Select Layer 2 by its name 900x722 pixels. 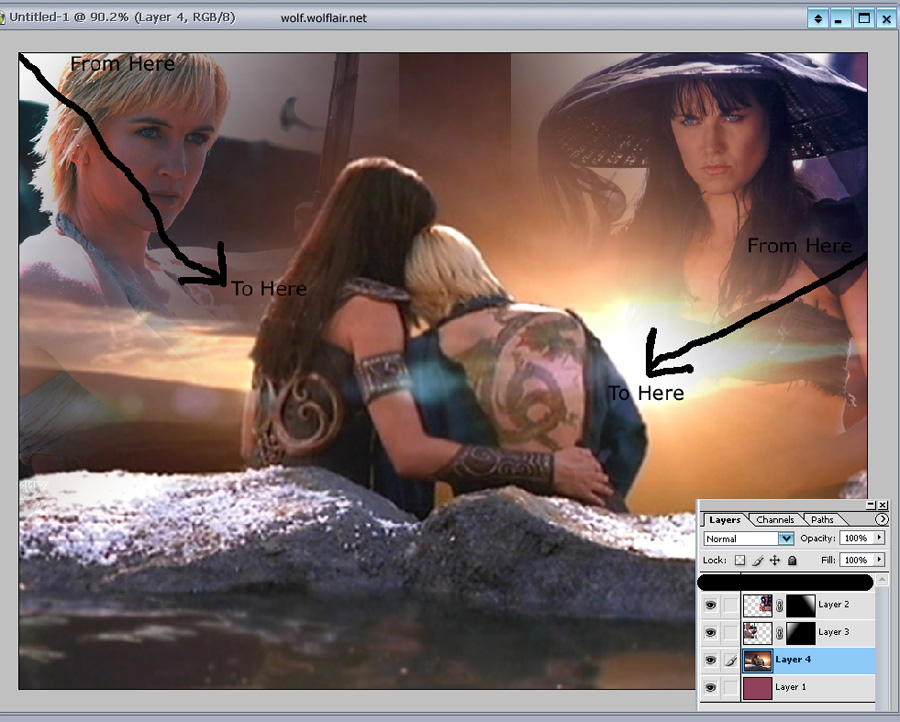833,604
